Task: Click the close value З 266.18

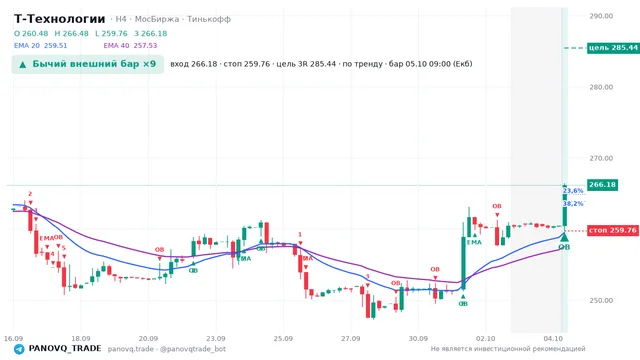Action: coord(151,33)
